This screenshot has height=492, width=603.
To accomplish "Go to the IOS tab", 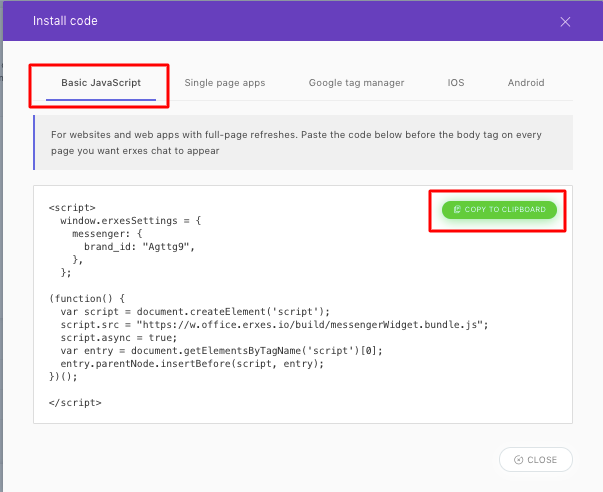I will 456,83.
